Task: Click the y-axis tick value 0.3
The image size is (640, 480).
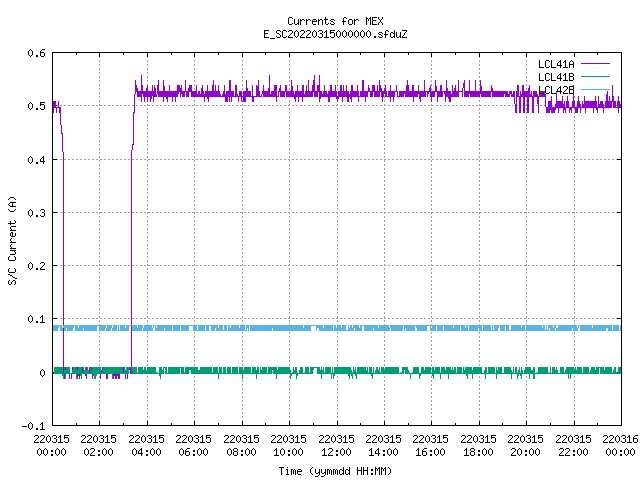Action: click(x=36, y=213)
